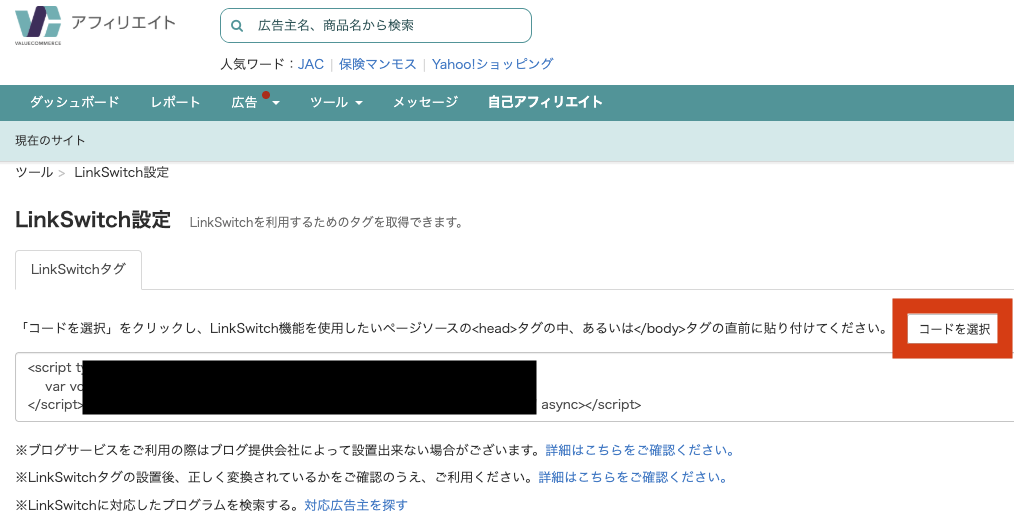
Task: Click the 現在のサイト label
Action: tap(50, 140)
